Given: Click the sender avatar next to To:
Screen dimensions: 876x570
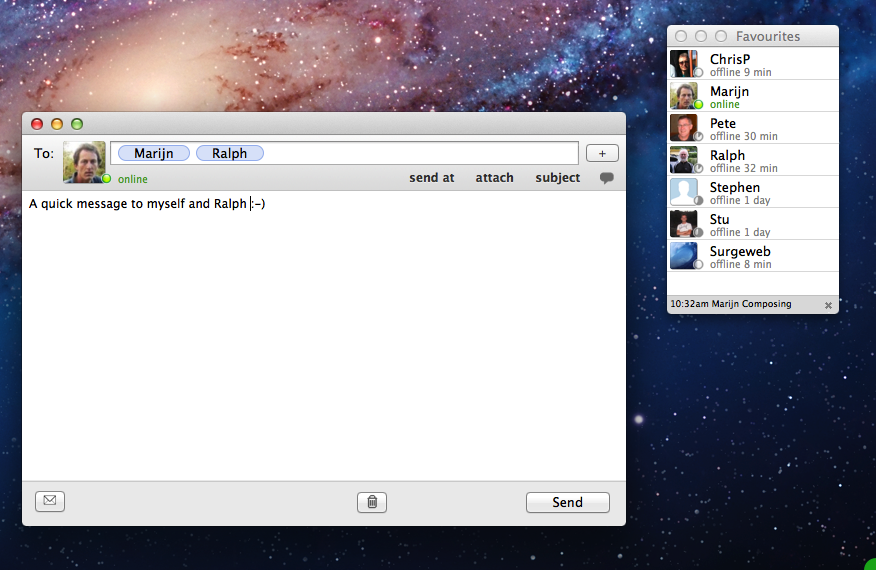Looking at the screenshot, I should tap(84, 162).
